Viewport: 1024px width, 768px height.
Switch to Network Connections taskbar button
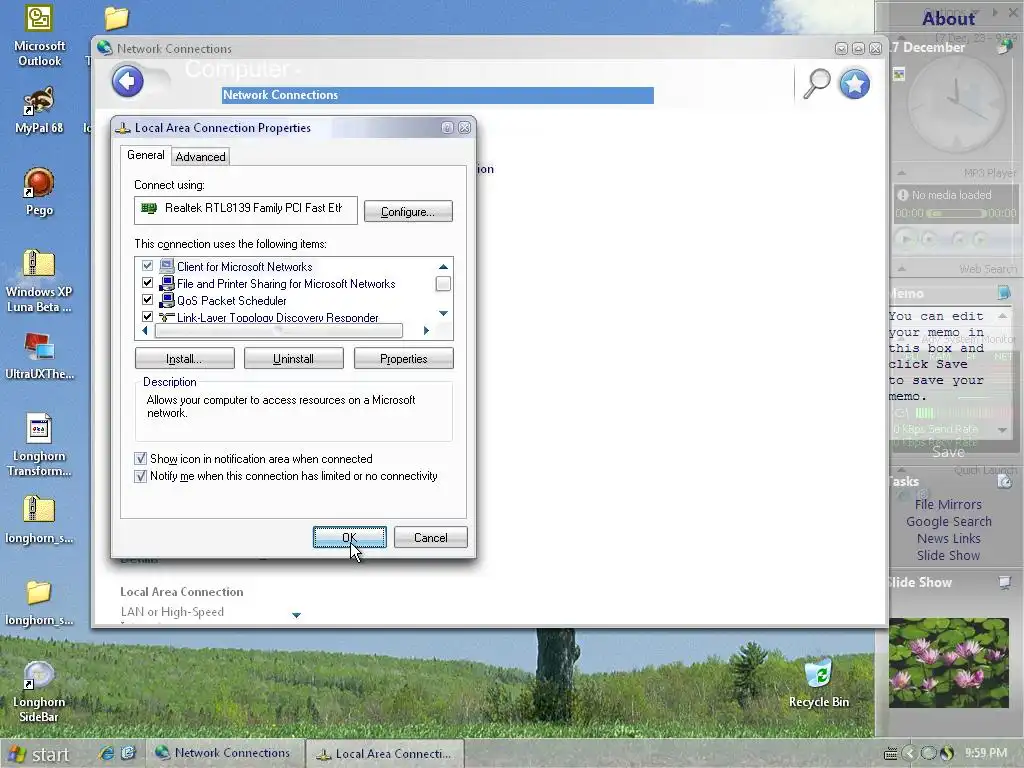(x=223, y=753)
